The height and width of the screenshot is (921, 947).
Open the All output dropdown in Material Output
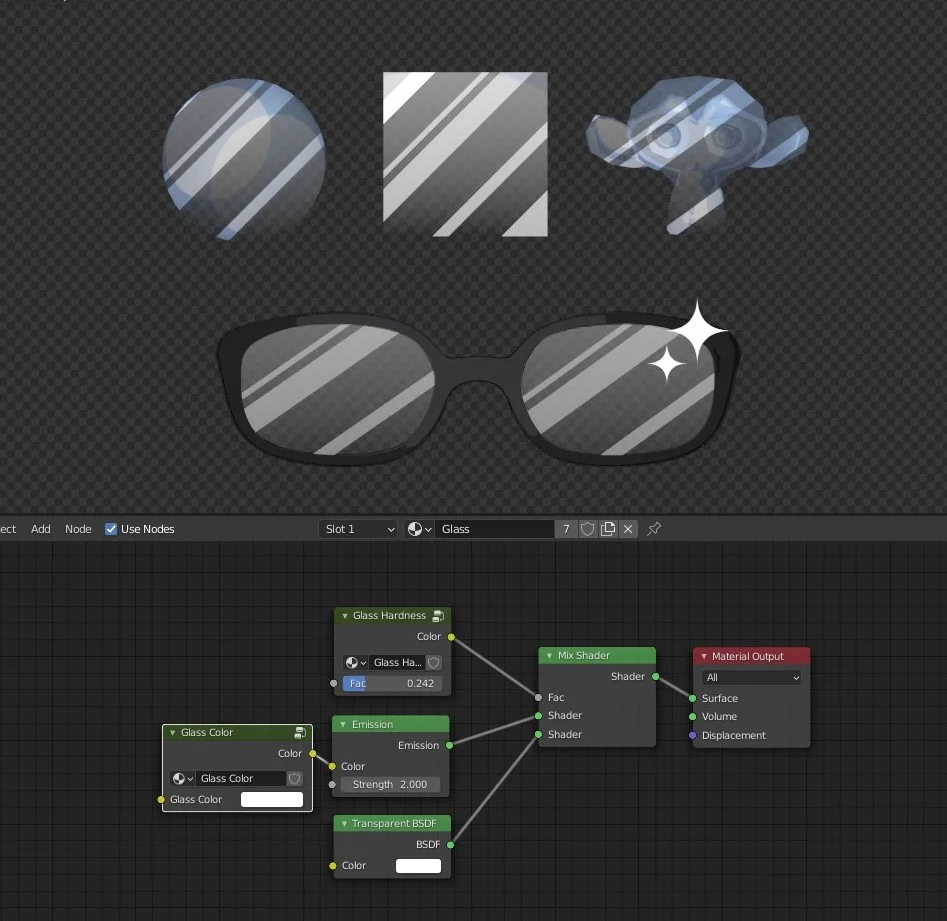[x=750, y=677]
